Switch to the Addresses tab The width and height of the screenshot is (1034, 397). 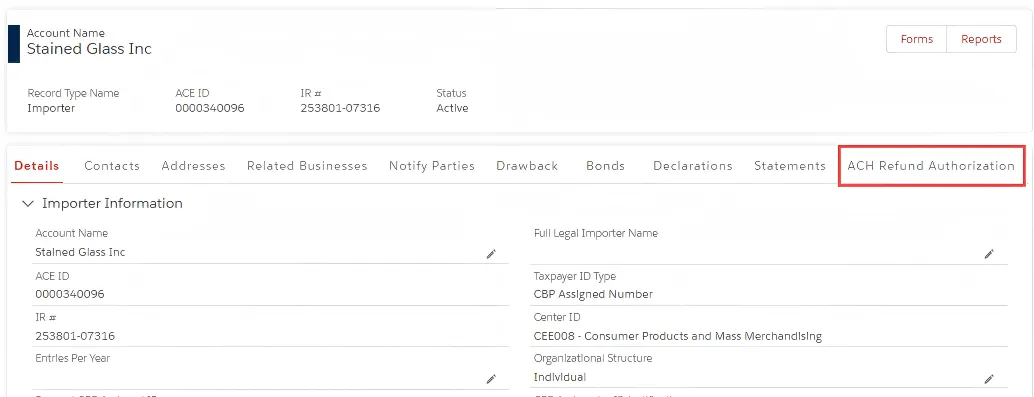[193, 166]
